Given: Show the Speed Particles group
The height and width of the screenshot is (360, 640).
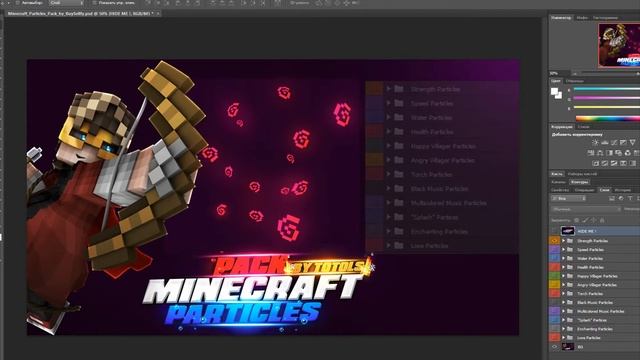Looking at the screenshot, I should point(554,249).
